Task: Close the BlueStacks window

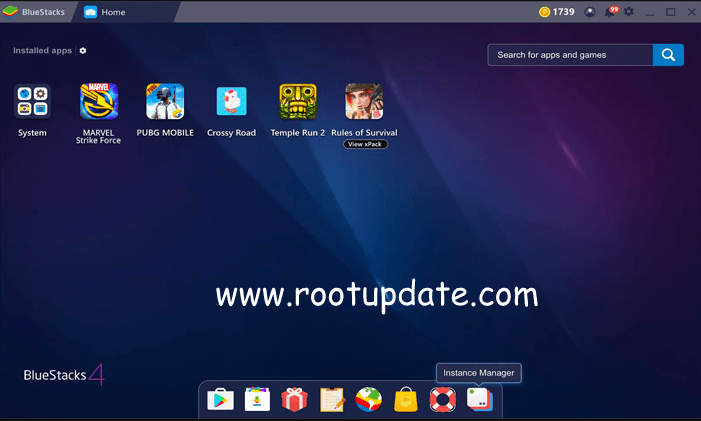Action: (x=691, y=12)
